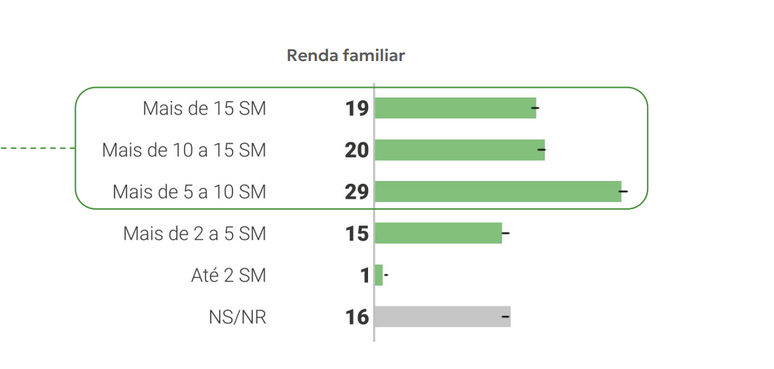Click the 'Renda familiar' chart title

click(x=346, y=56)
